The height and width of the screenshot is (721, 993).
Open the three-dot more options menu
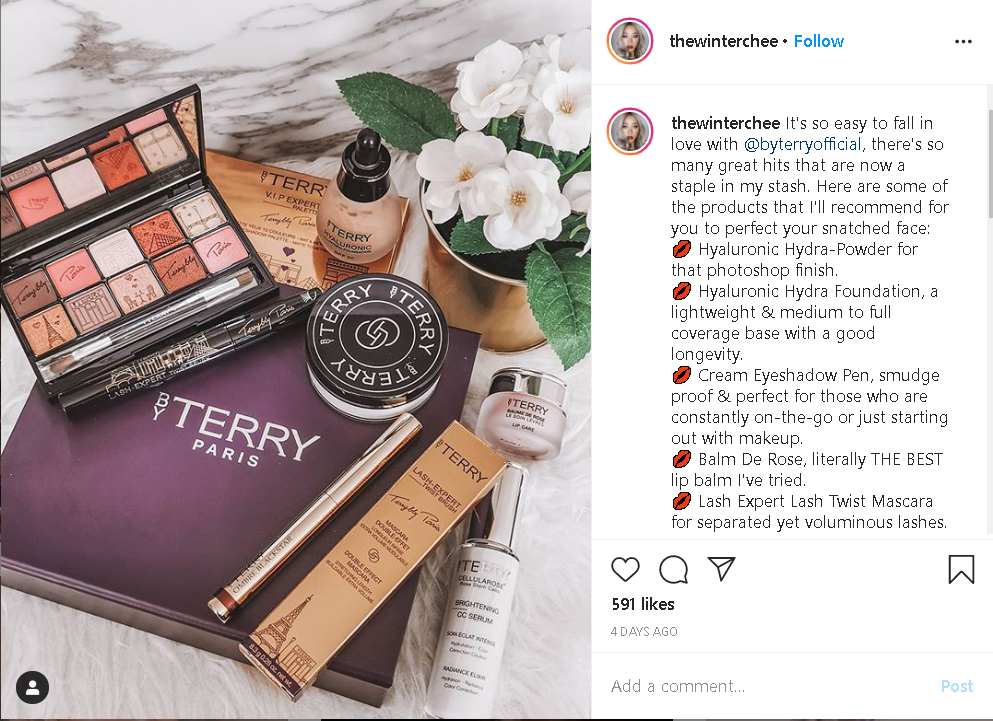click(963, 41)
